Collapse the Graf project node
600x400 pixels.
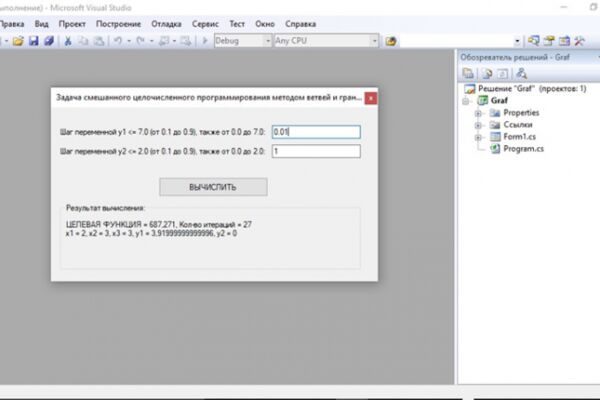(466, 101)
